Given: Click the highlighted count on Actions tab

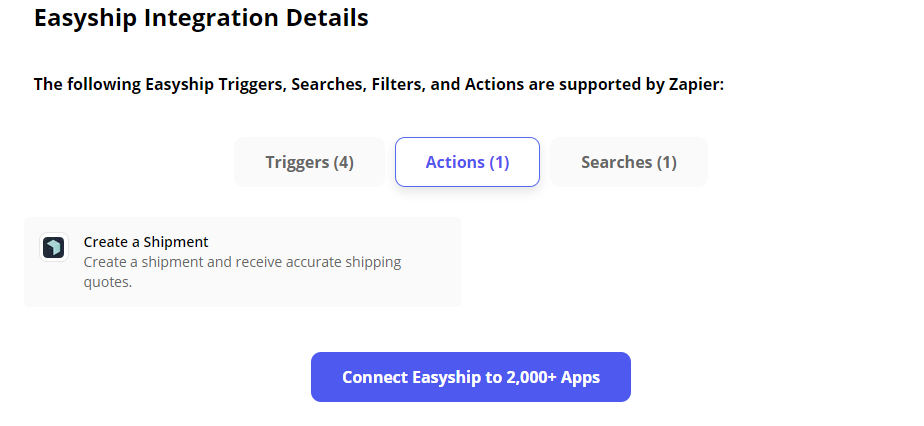Looking at the screenshot, I should click(x=499, y=162).
